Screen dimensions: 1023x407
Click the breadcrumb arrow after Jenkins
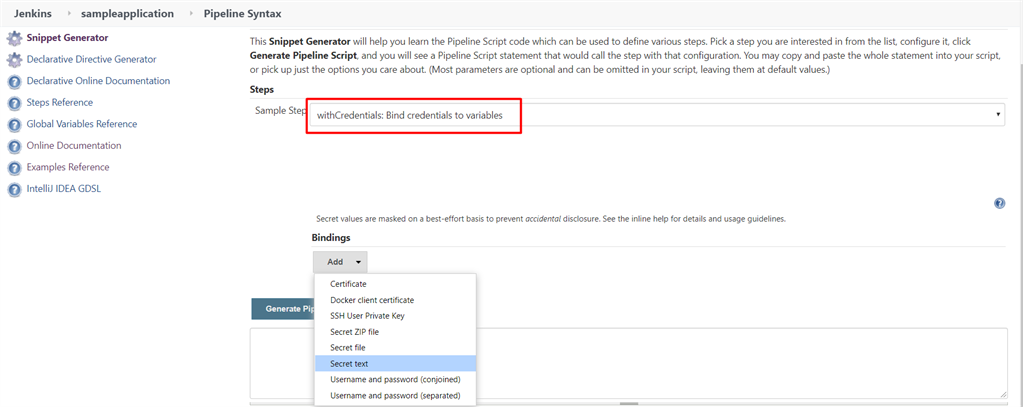[x=69, y=13]
